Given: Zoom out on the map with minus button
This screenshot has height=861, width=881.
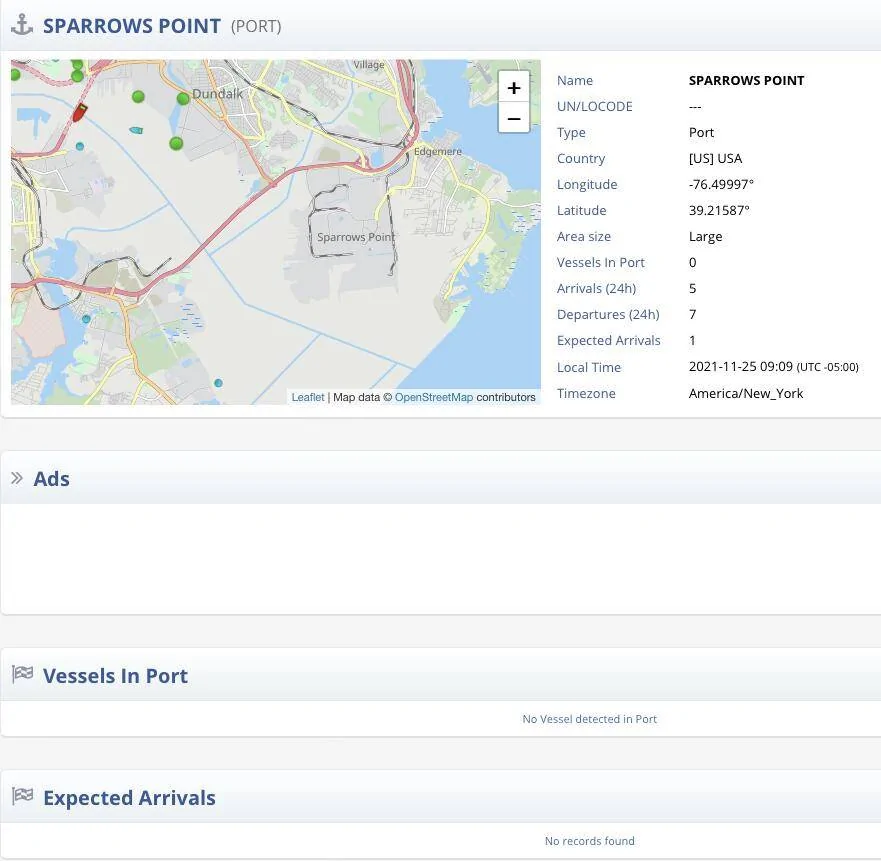Looking at the screenshot, I should pyautogui.click(x=514, y=118).
